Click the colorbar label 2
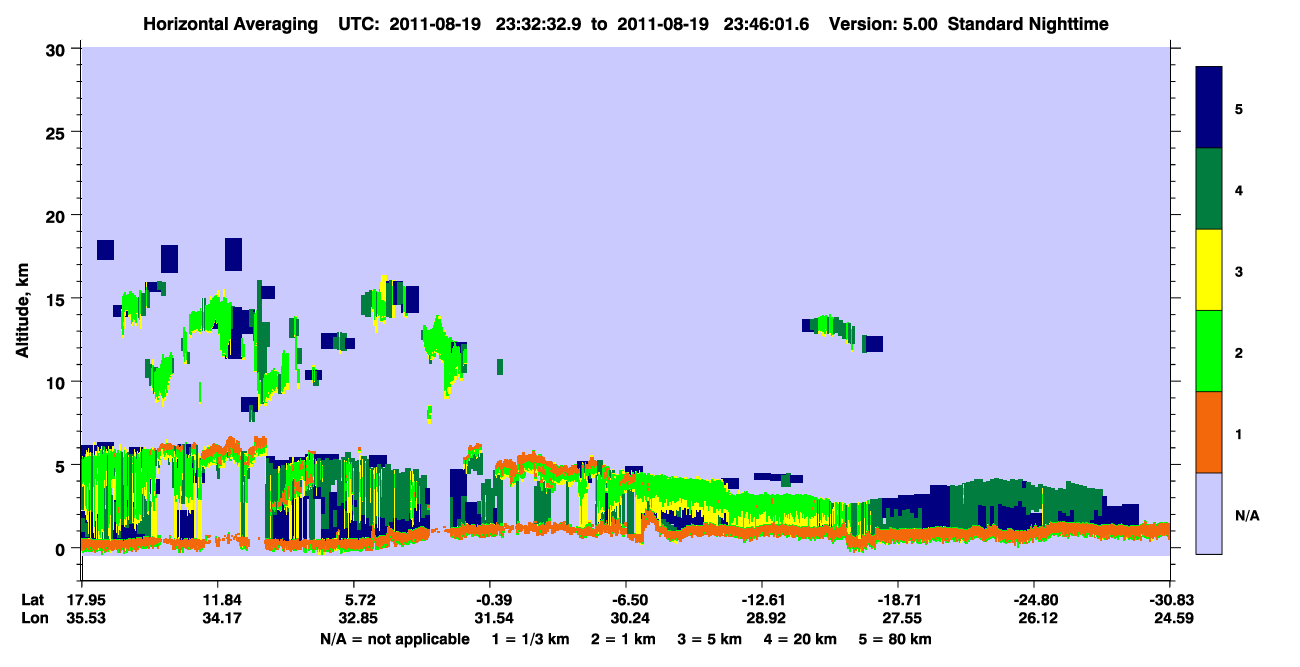1300x667 pixels. point(1239,353)
